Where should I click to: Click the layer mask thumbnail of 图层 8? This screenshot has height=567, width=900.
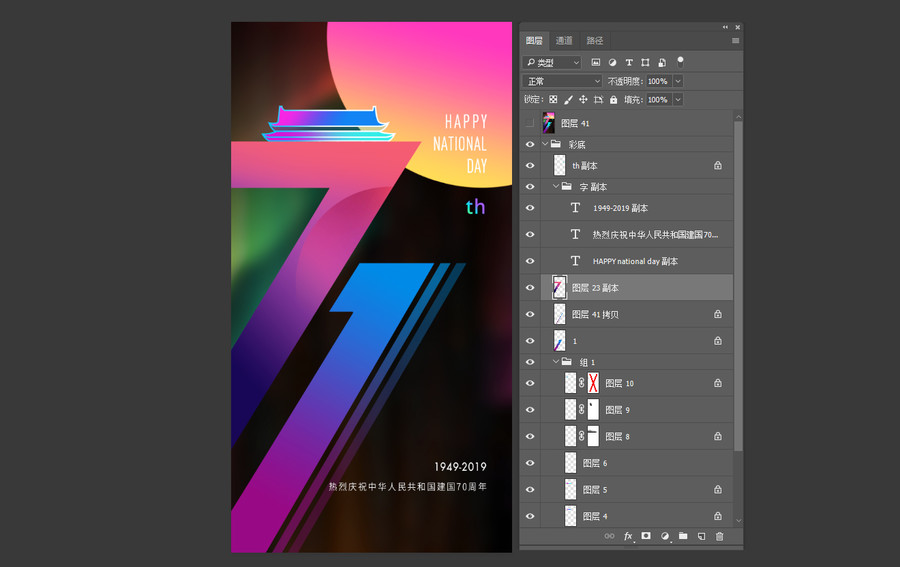[x=593, y=436]
